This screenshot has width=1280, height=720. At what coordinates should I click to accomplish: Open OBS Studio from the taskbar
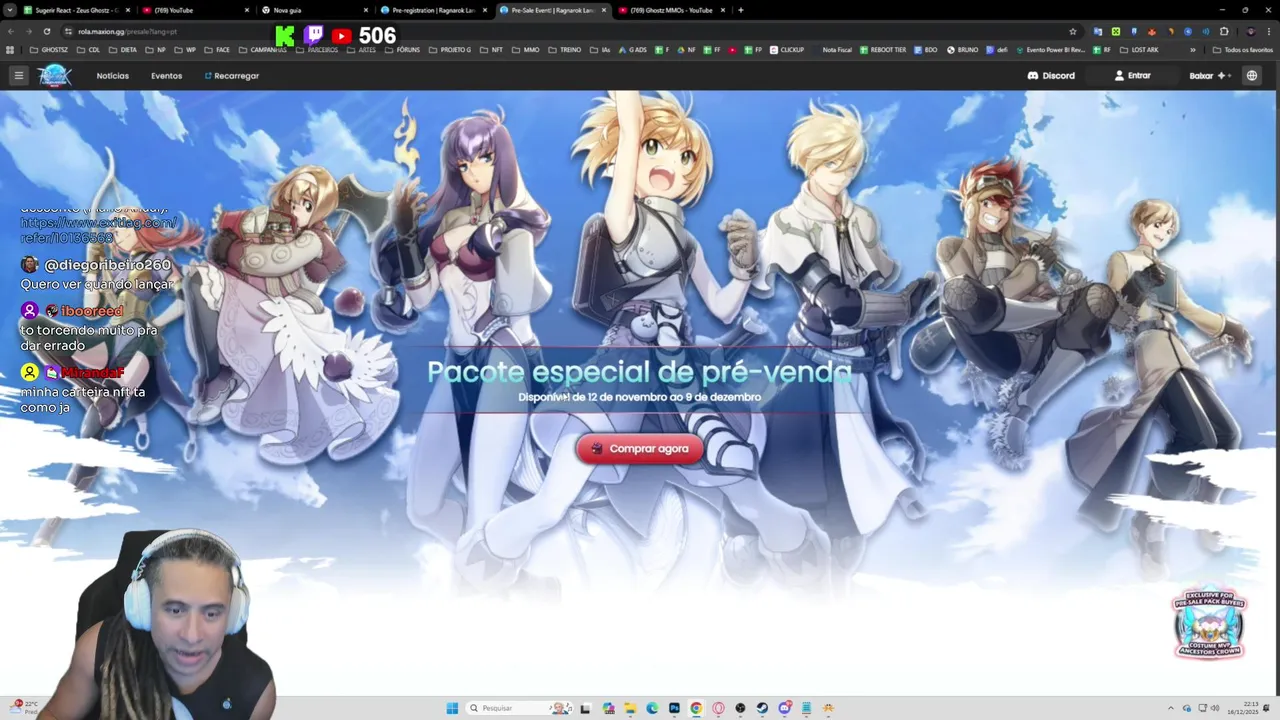click(740, 708)
